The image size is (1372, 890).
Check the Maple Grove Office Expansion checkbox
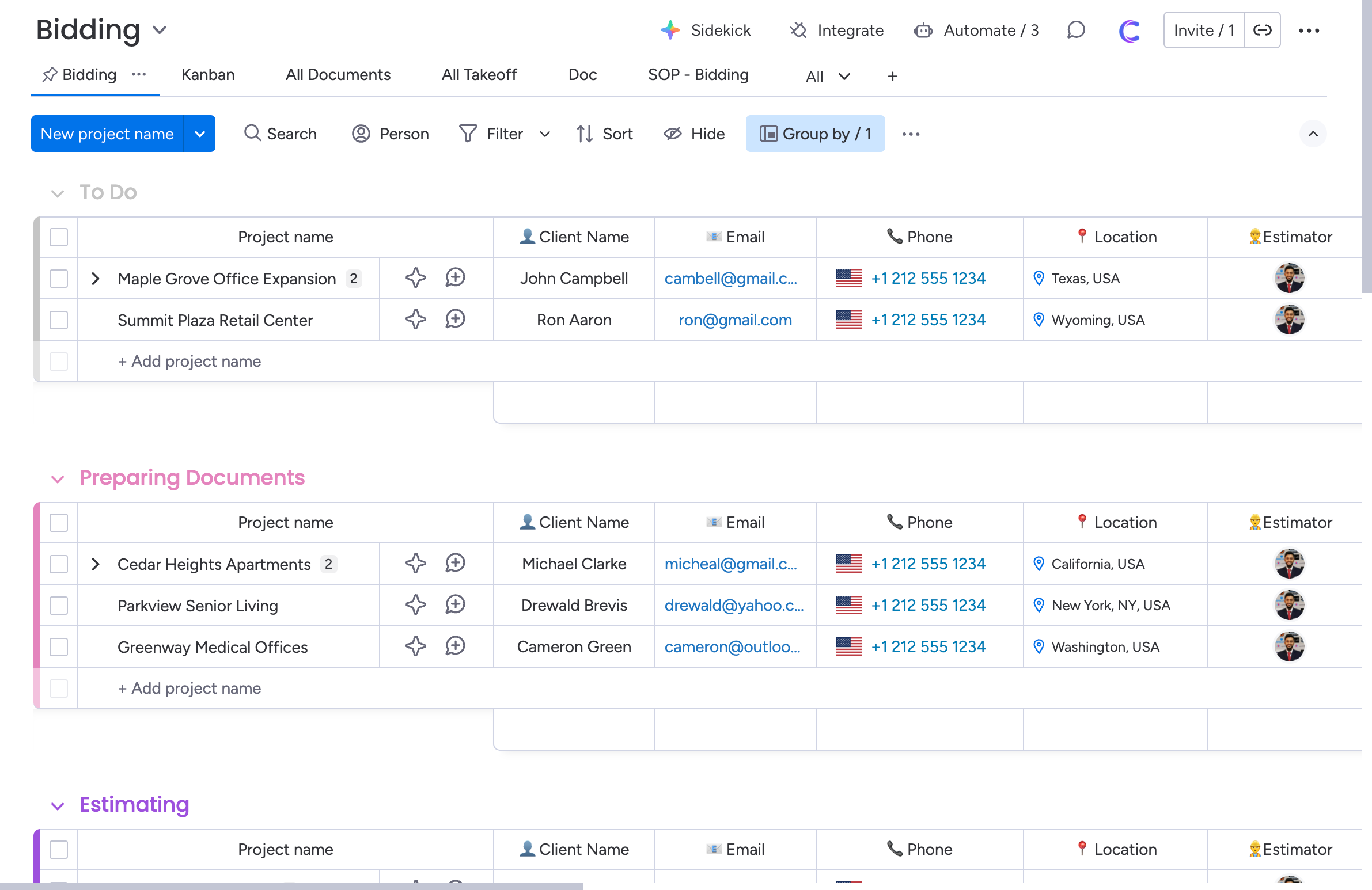[59, 279]
